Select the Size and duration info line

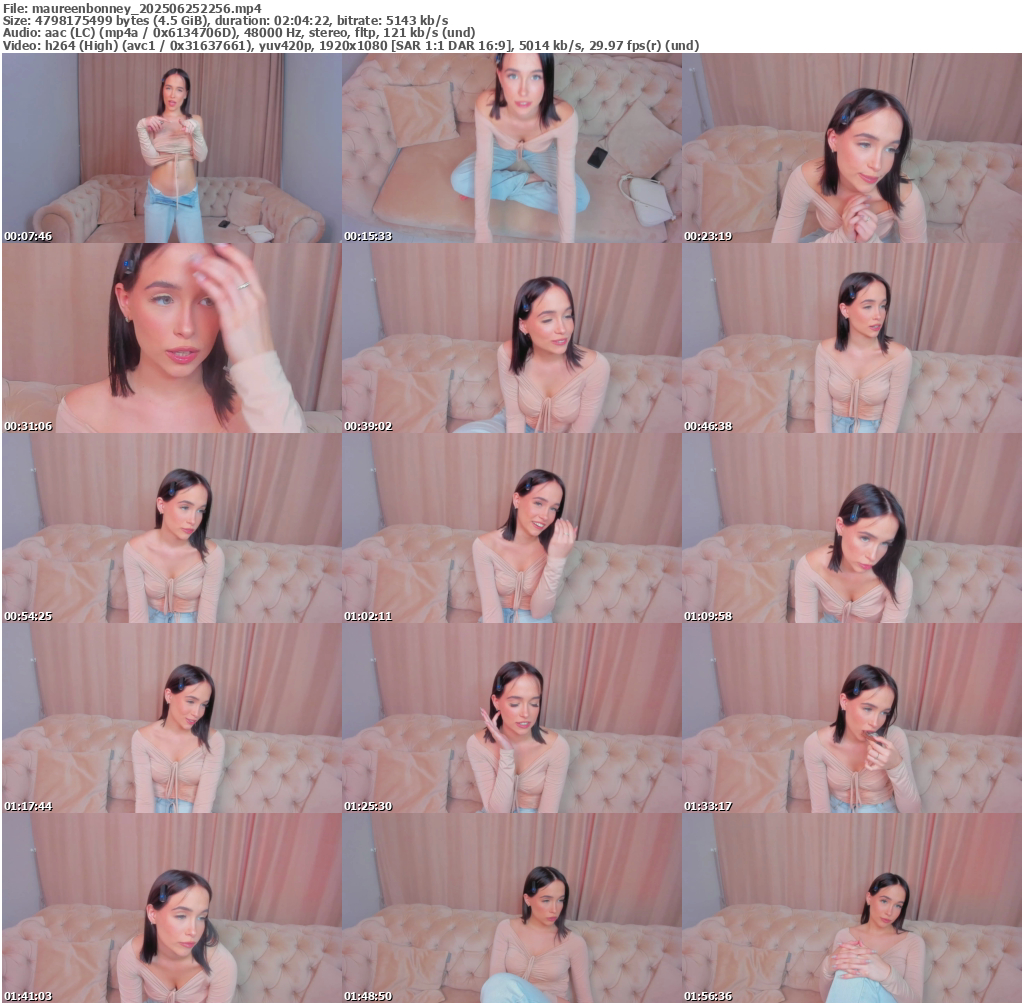click(225, 20)
